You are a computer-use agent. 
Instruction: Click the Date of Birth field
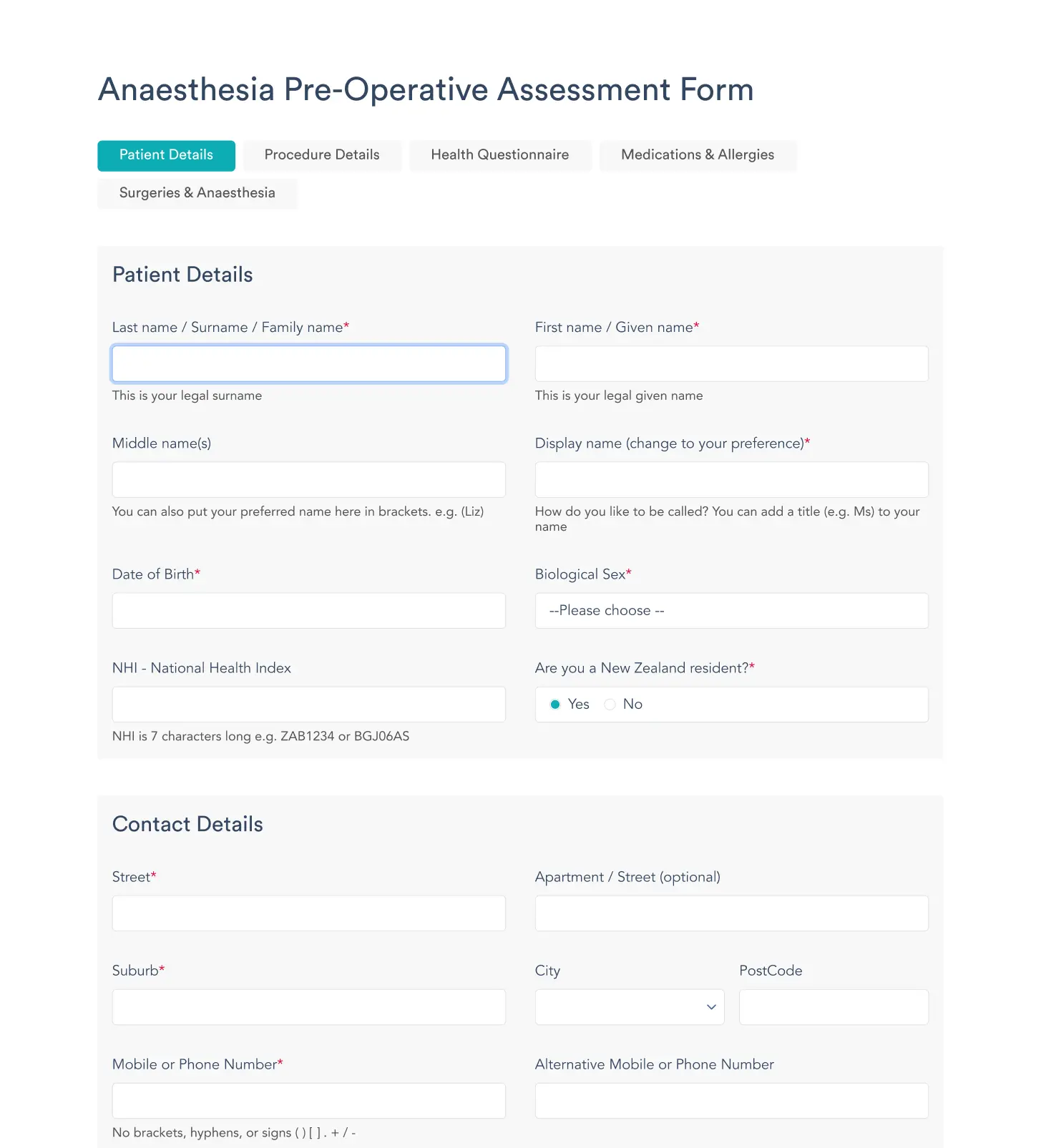[x=308, y=611]
